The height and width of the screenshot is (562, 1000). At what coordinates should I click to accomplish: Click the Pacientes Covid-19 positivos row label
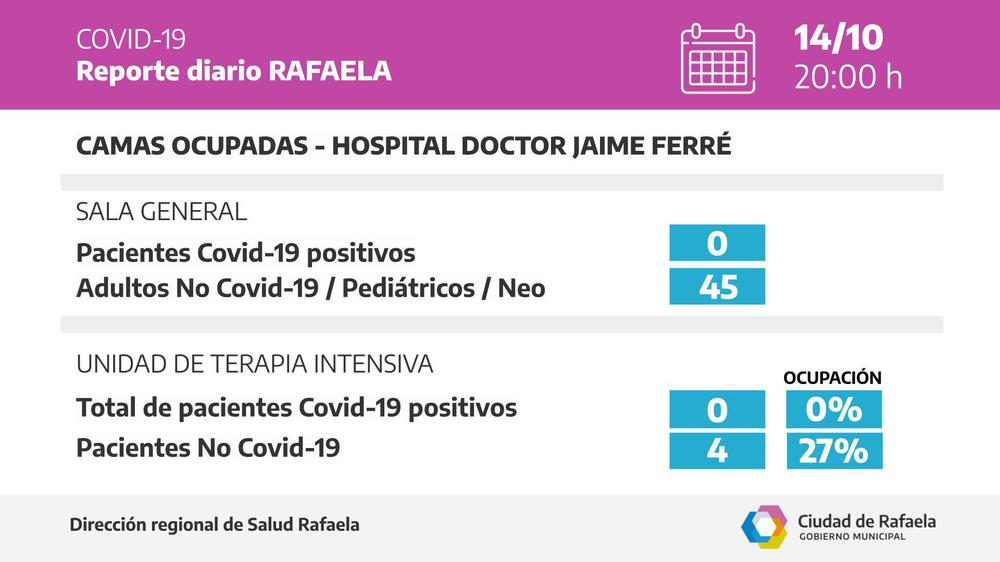(x=246, y=253)
